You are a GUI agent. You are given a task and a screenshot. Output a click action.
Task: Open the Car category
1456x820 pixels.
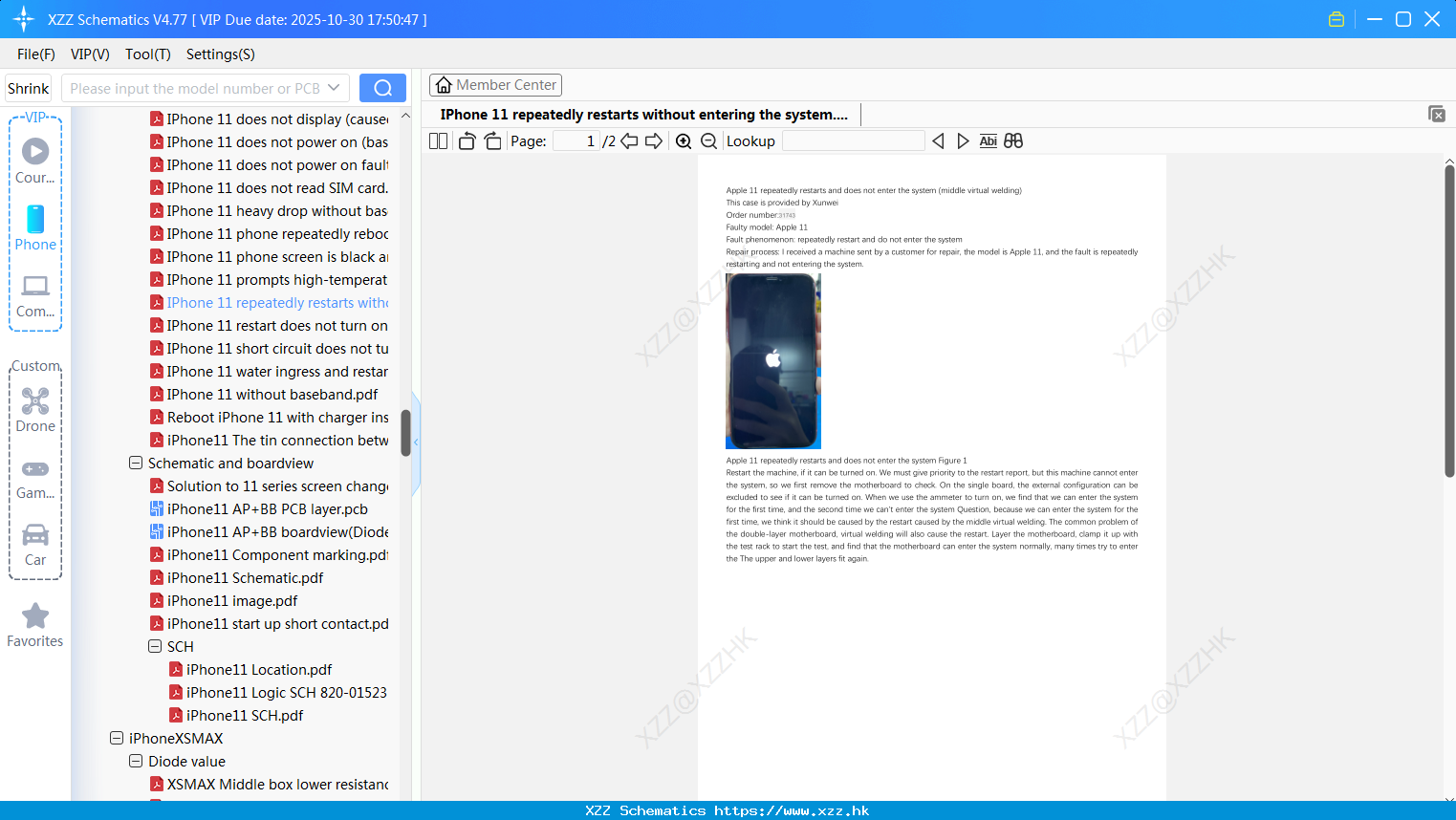(x=35, y=545)
